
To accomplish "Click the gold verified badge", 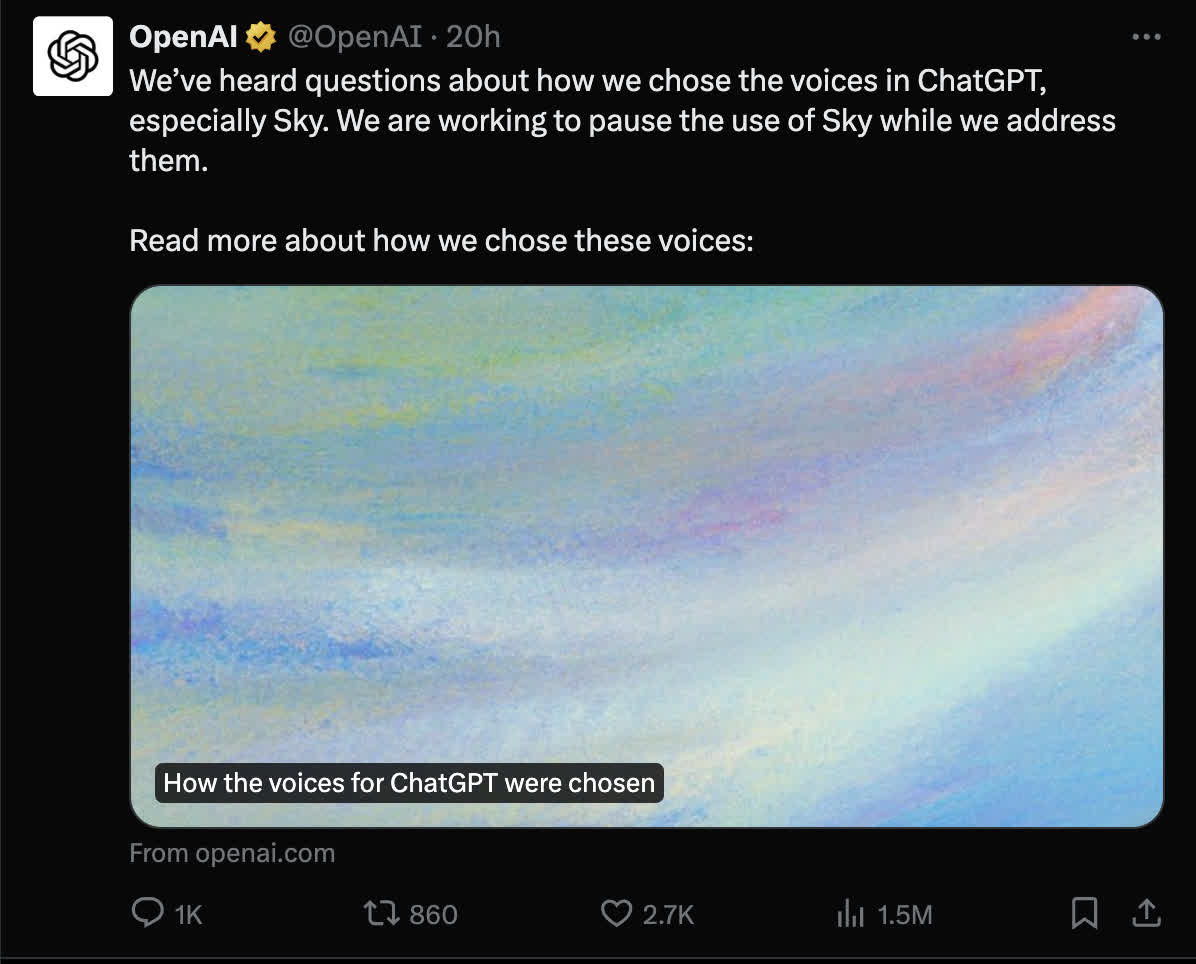I will click(261, 38).
